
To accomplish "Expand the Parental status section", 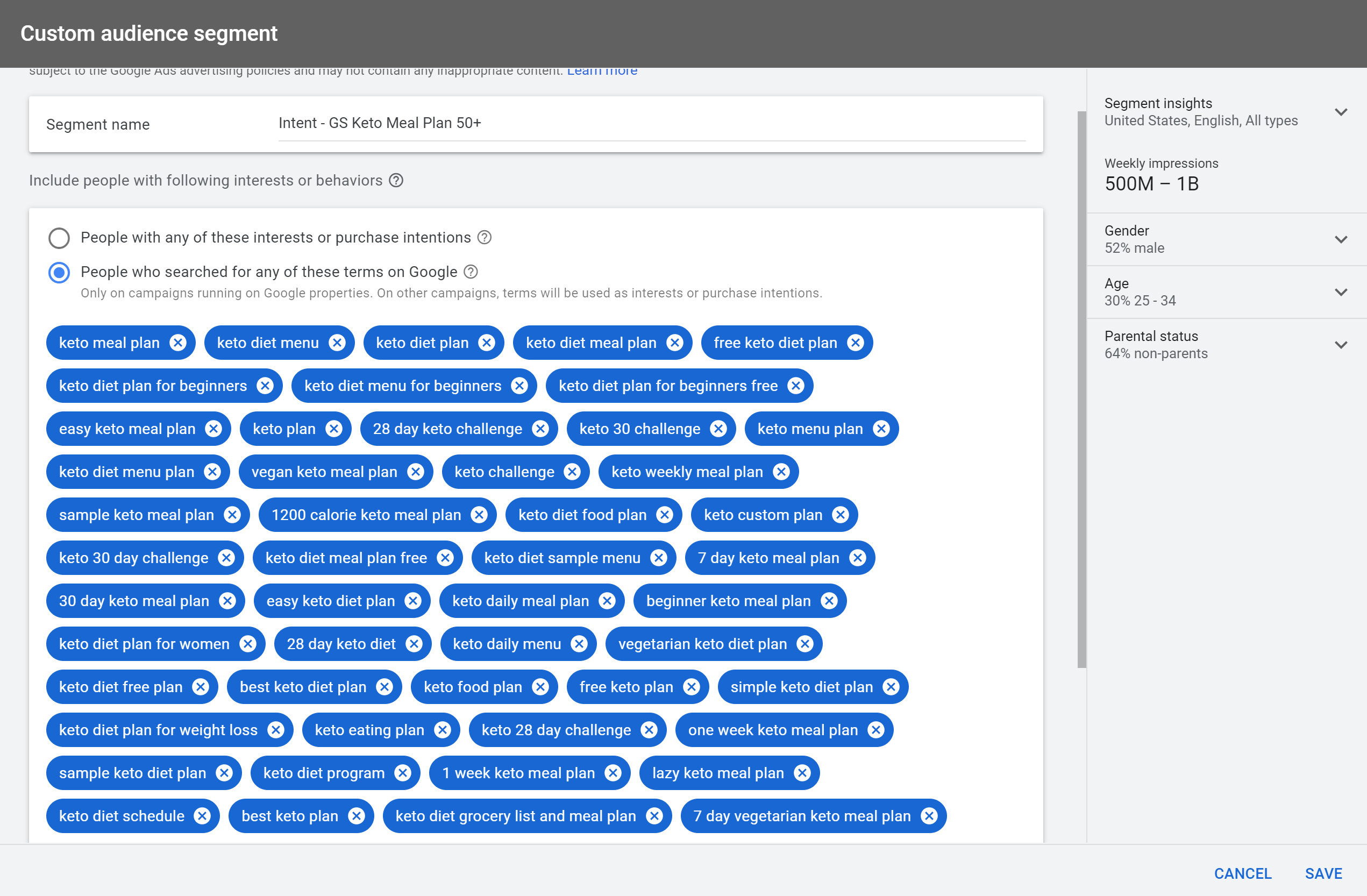I will [1341, 345].
